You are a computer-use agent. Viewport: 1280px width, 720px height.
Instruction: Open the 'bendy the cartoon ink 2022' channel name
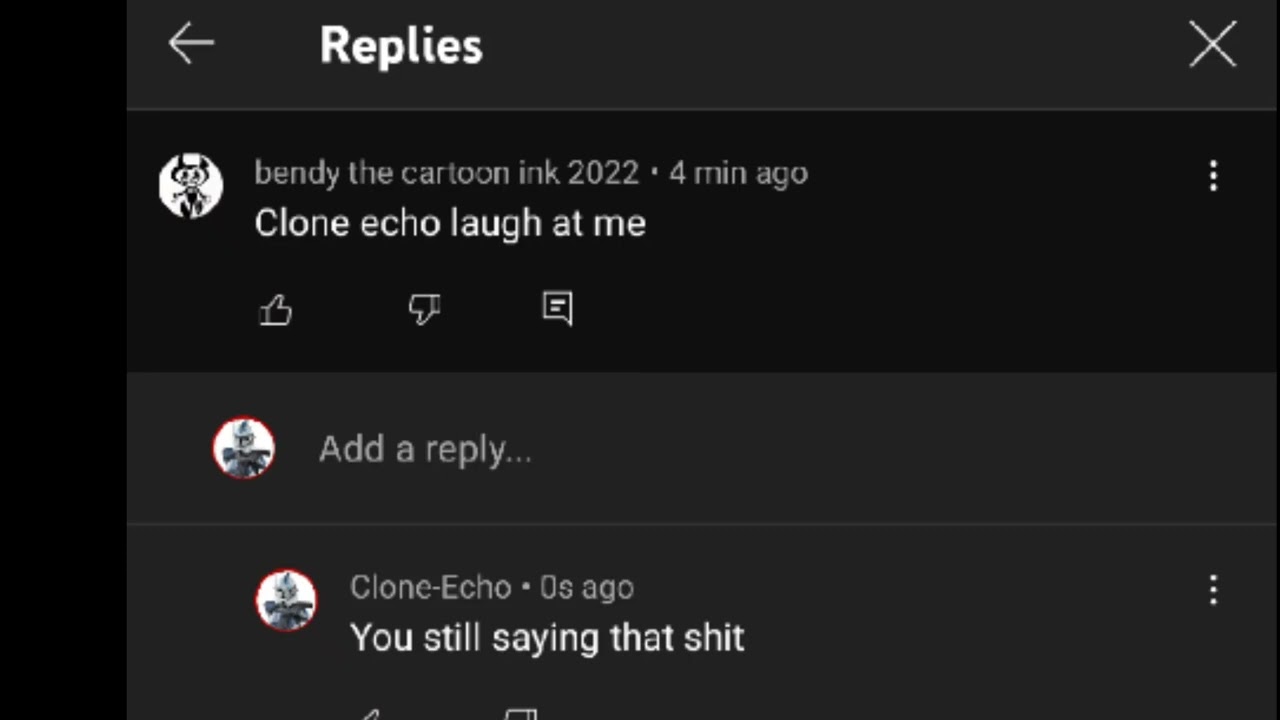[x=446, y=173]
